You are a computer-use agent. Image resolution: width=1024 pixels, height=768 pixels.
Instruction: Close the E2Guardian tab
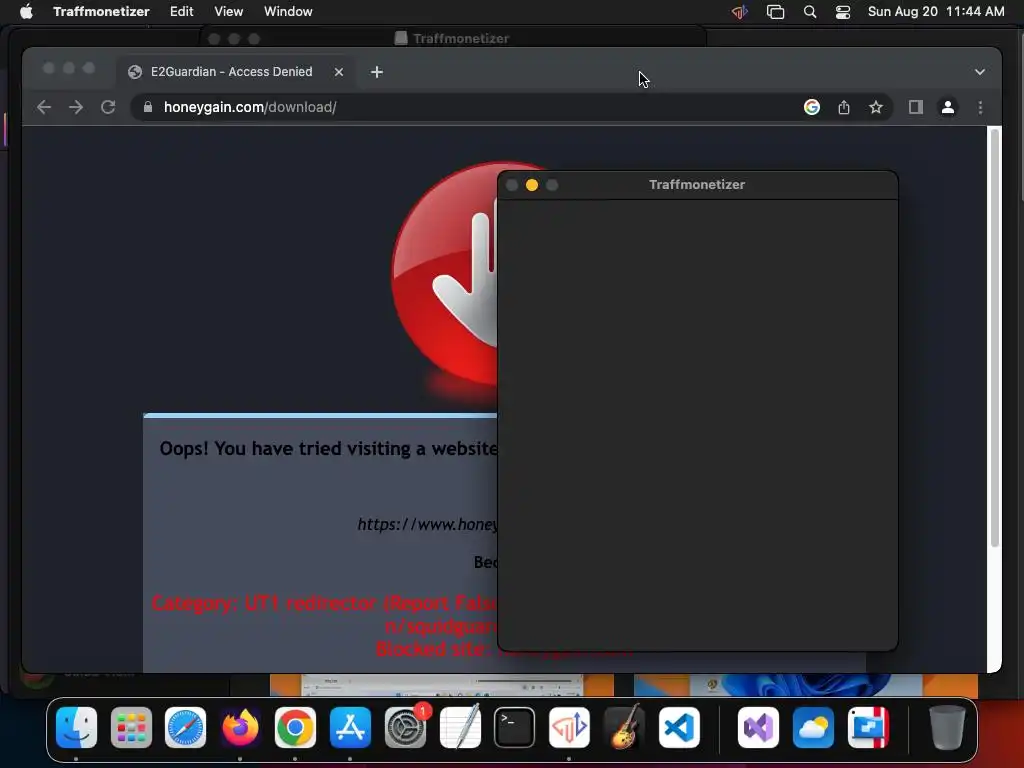pos(339,72)
